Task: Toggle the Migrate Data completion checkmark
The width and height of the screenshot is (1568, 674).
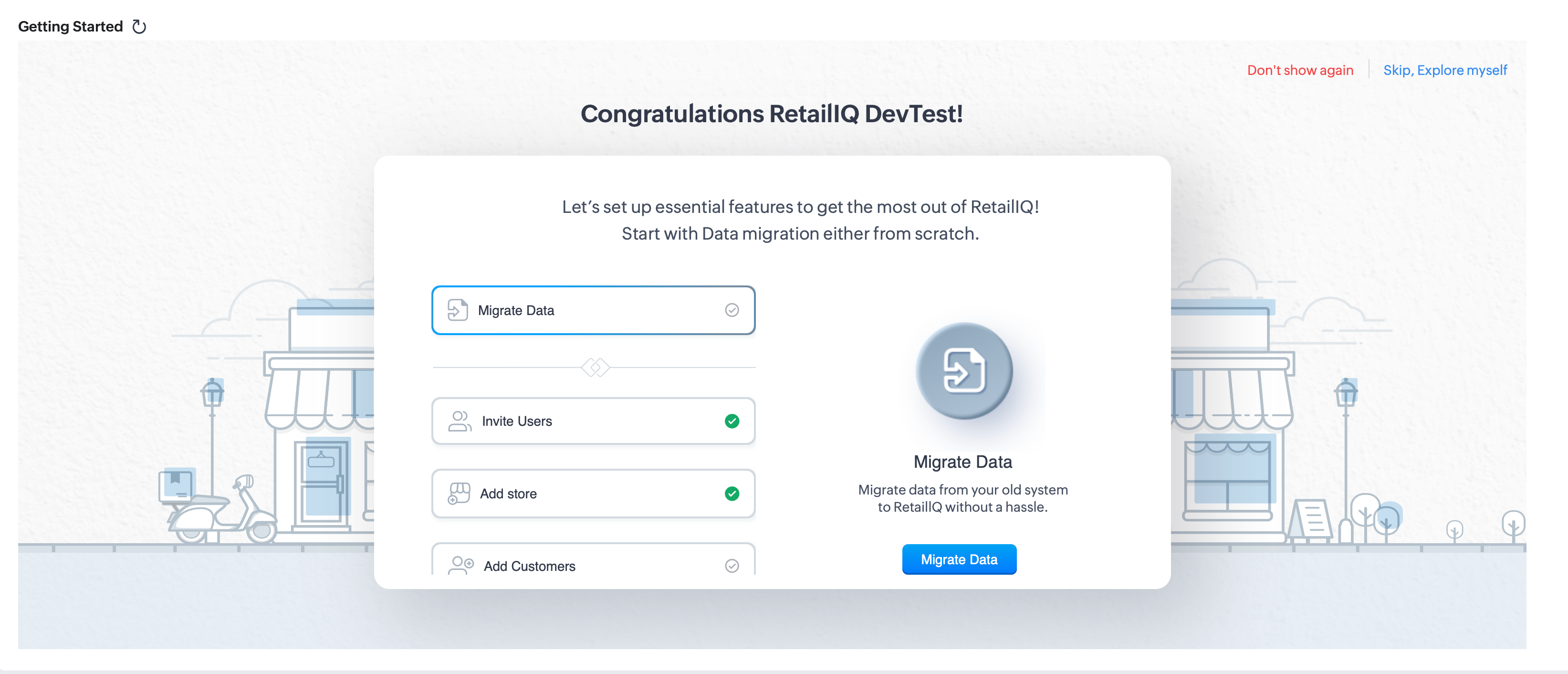Action: [x=732, y=310]
